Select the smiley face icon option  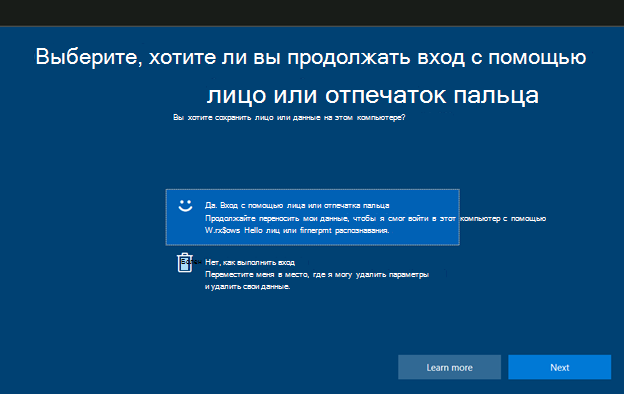185,205
